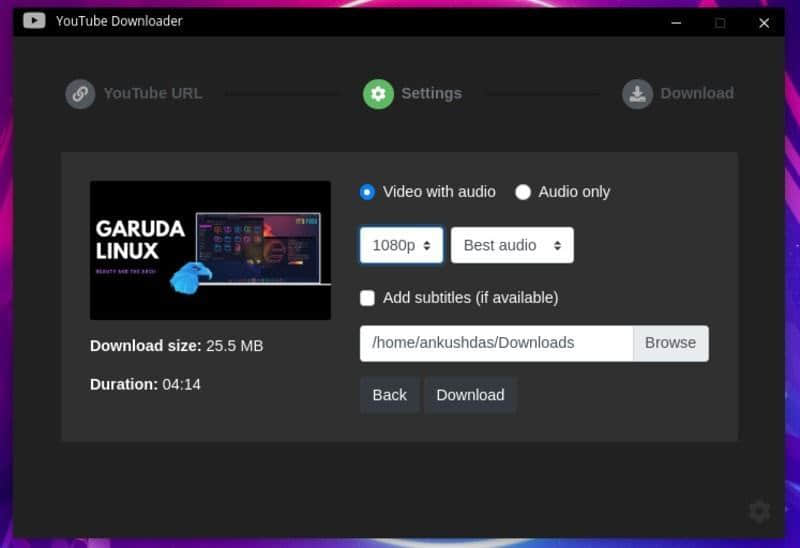Enable Add subtitles checkbox
This screenshot has width=800, height=548.
point(368,298)
